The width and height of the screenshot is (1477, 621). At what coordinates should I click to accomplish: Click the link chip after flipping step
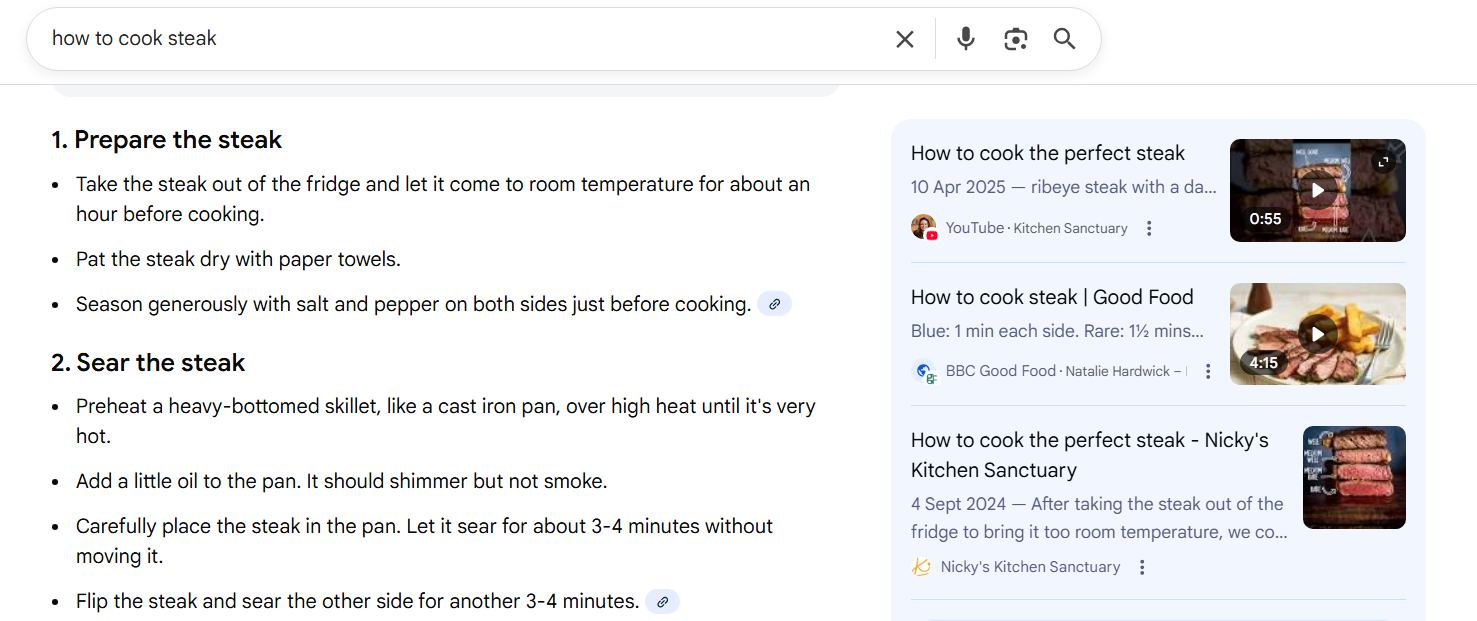coord(662,601)
